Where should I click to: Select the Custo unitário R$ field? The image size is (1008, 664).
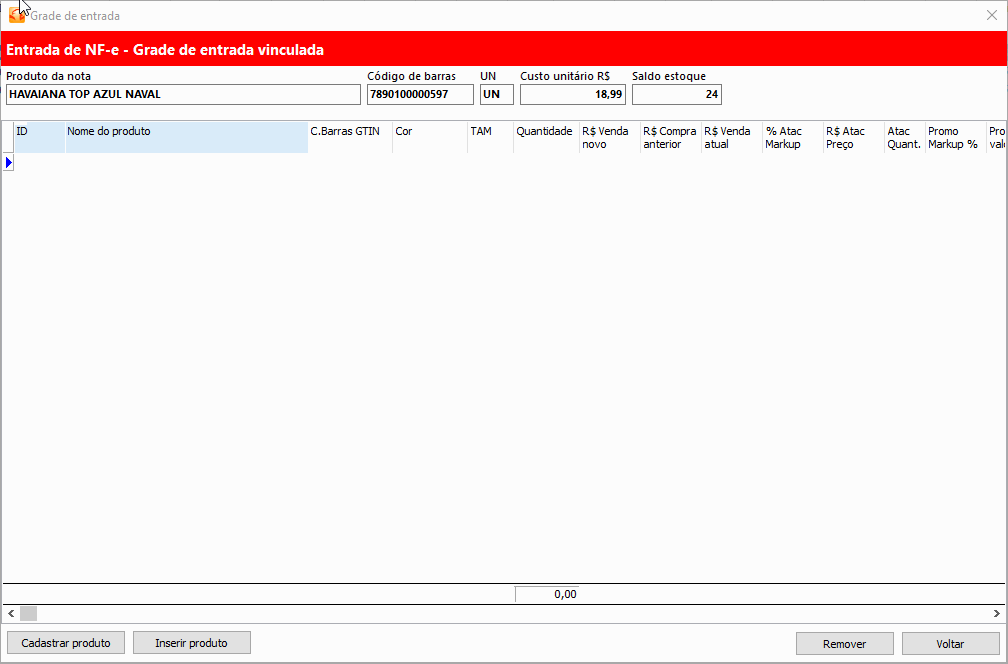click(572, 95)
